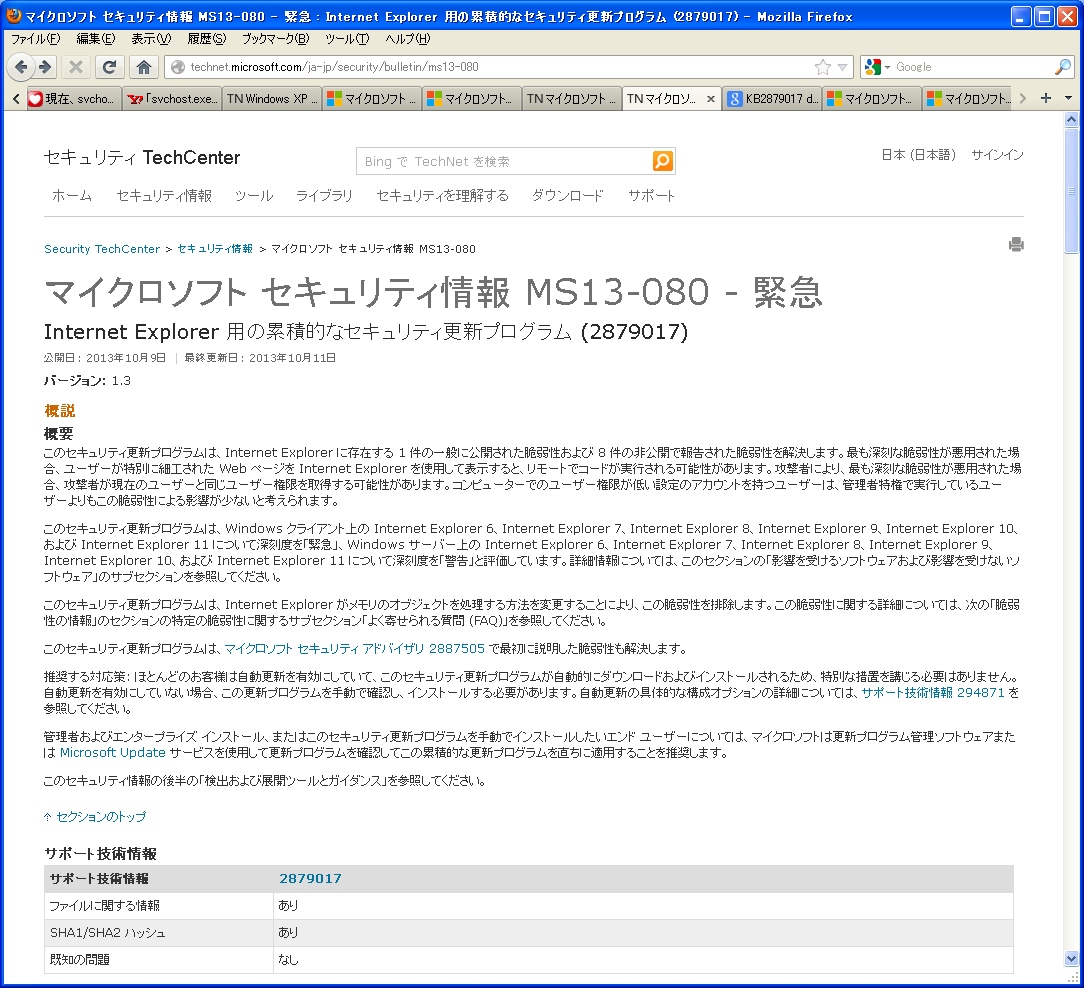Image resolution: width=1084 pixels, height=988 pixels.
Task: Click the 2879017 support article link
Action: pyautogui.click(x=310, y=879)
